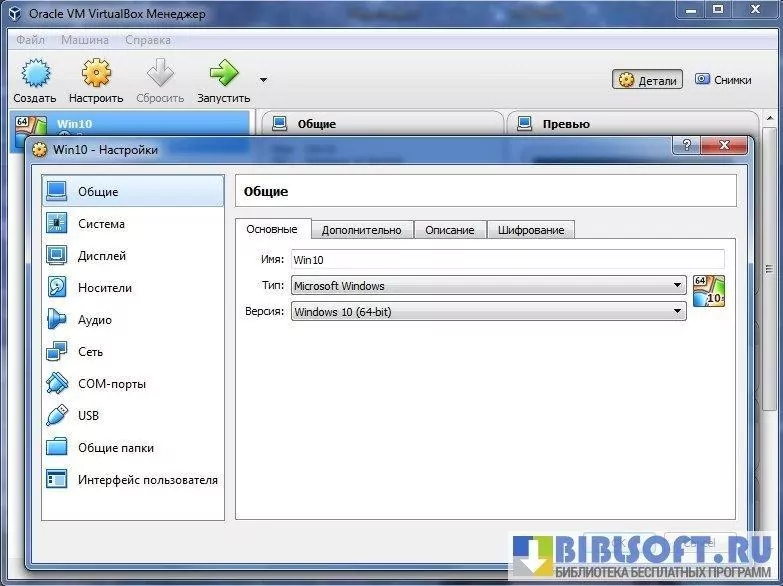Open Настроить settings gear icon
The image size is (783, 586).
(96, 74)
